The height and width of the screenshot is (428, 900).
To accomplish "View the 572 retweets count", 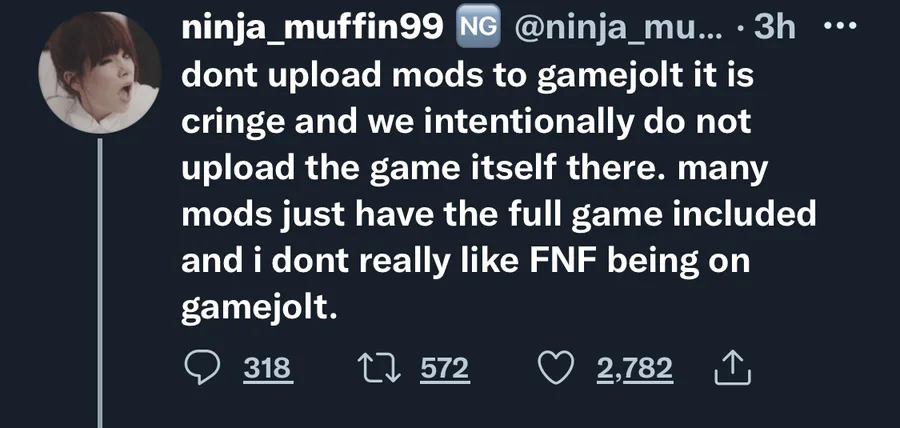I will coord(444,370).
